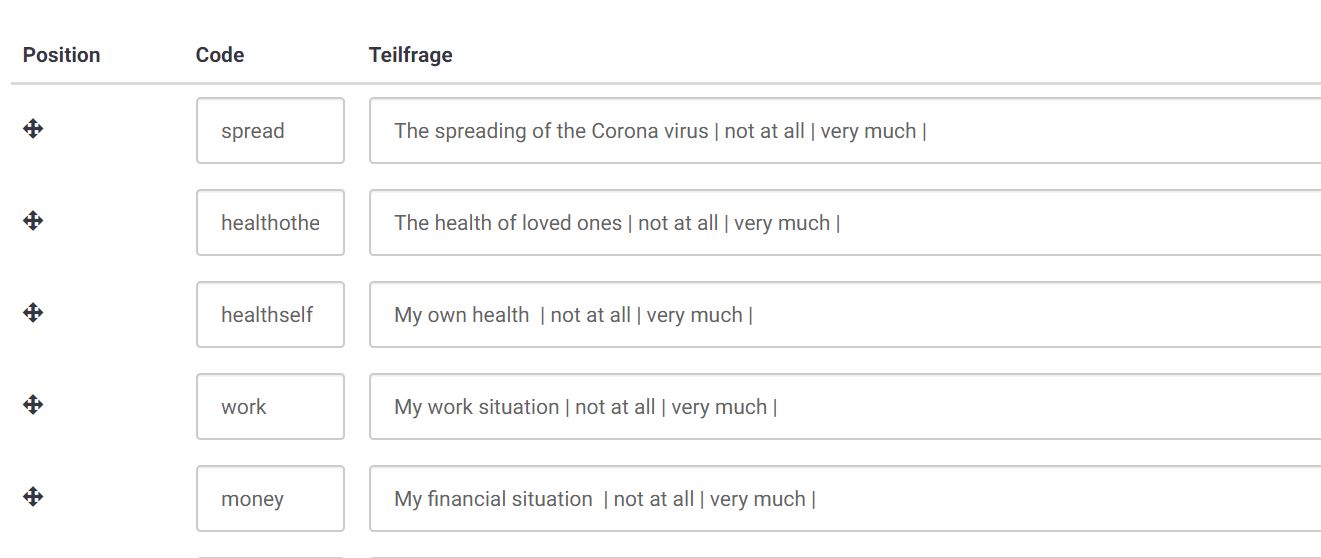1321x558 pixels.
Task: Click the 'My work situation' text field
Action: click(x=845, y=406)
